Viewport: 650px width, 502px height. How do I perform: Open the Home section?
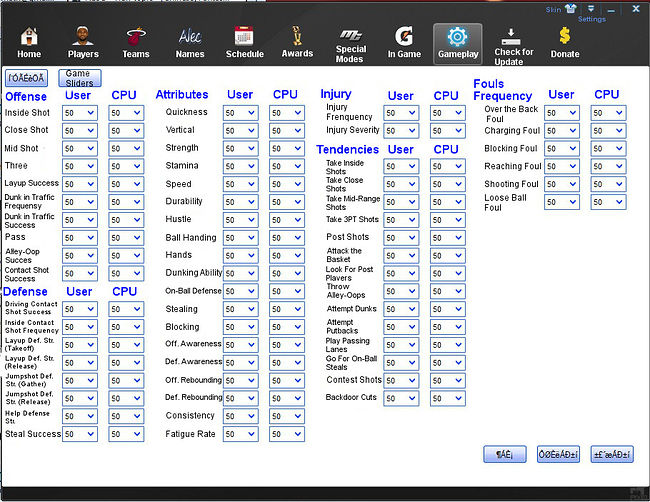pyautogui.click(x=29, y=42)
